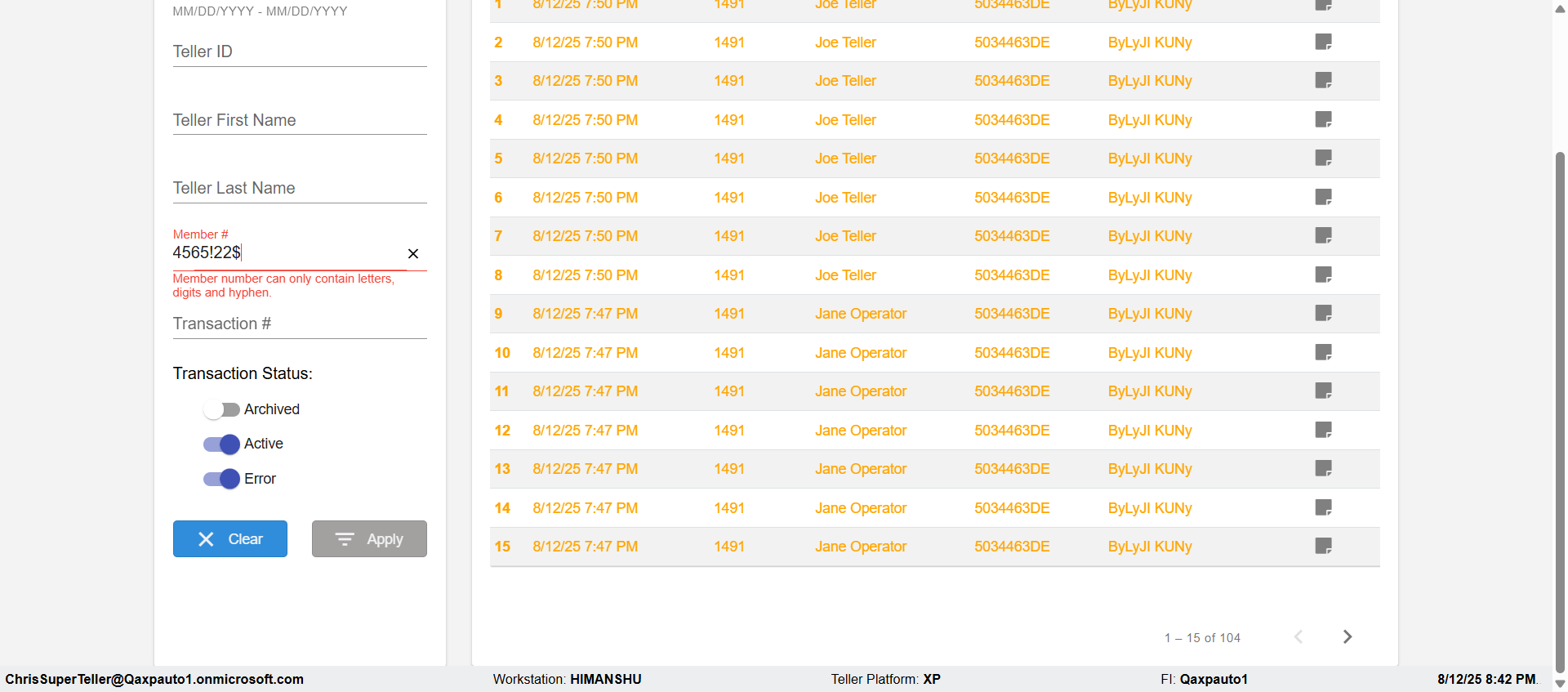This screenshot has height=692, width=1568.
Task: Open the note icon in row 15
Action: 1323,546
